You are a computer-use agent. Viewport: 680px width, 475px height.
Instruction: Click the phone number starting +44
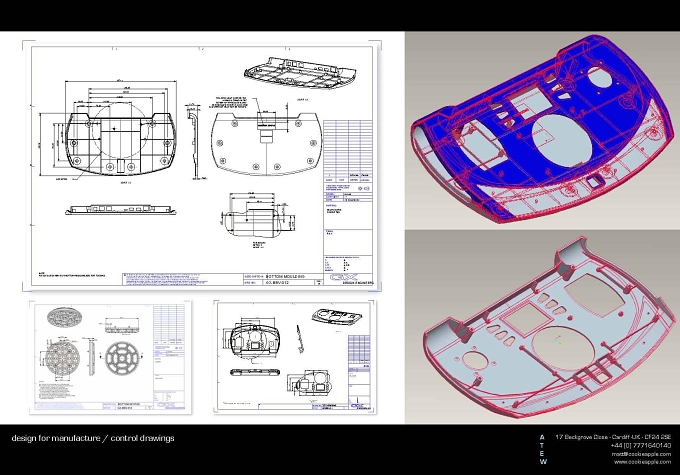(641, 446)
